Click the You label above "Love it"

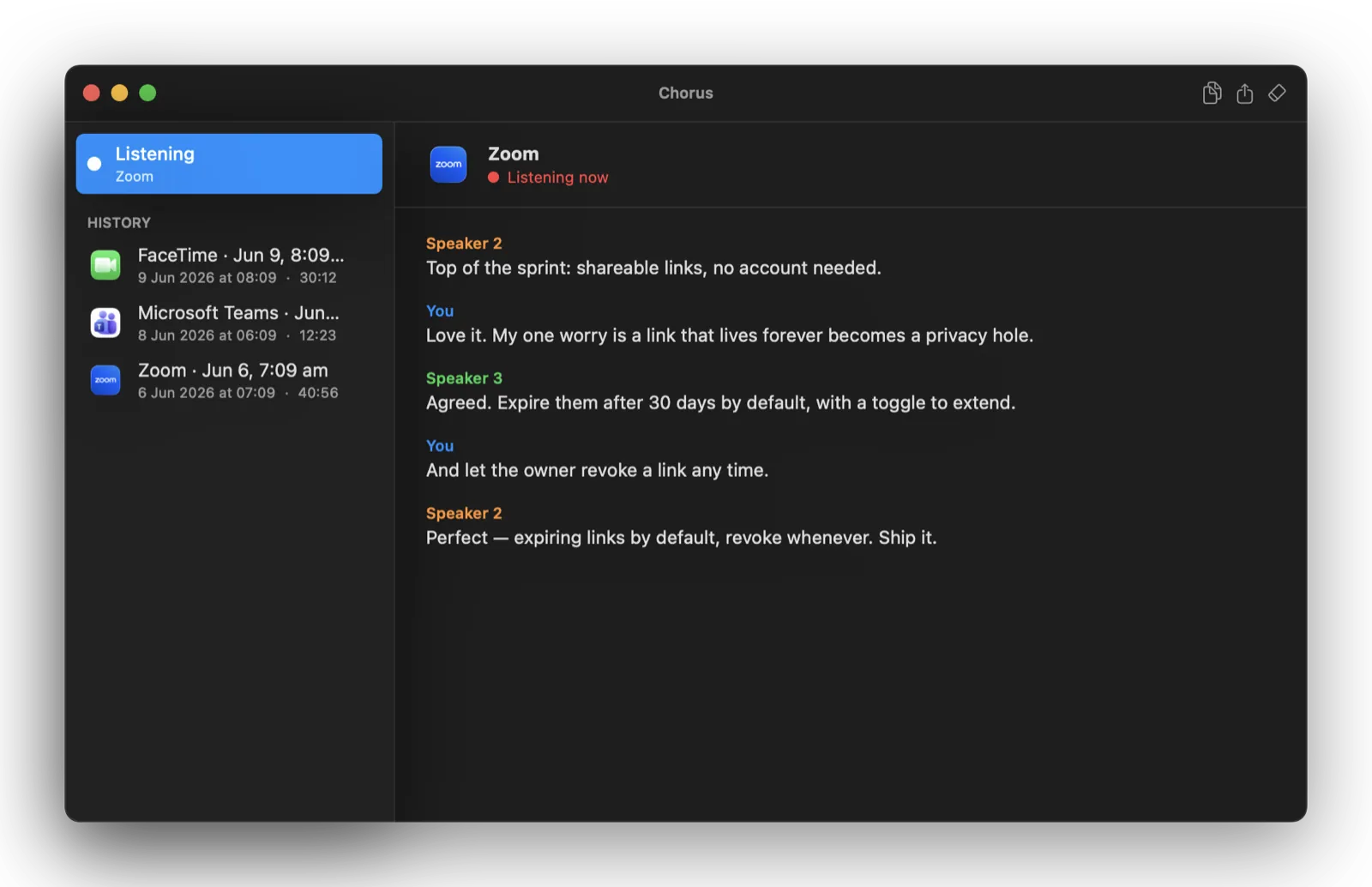pos(440,311)
